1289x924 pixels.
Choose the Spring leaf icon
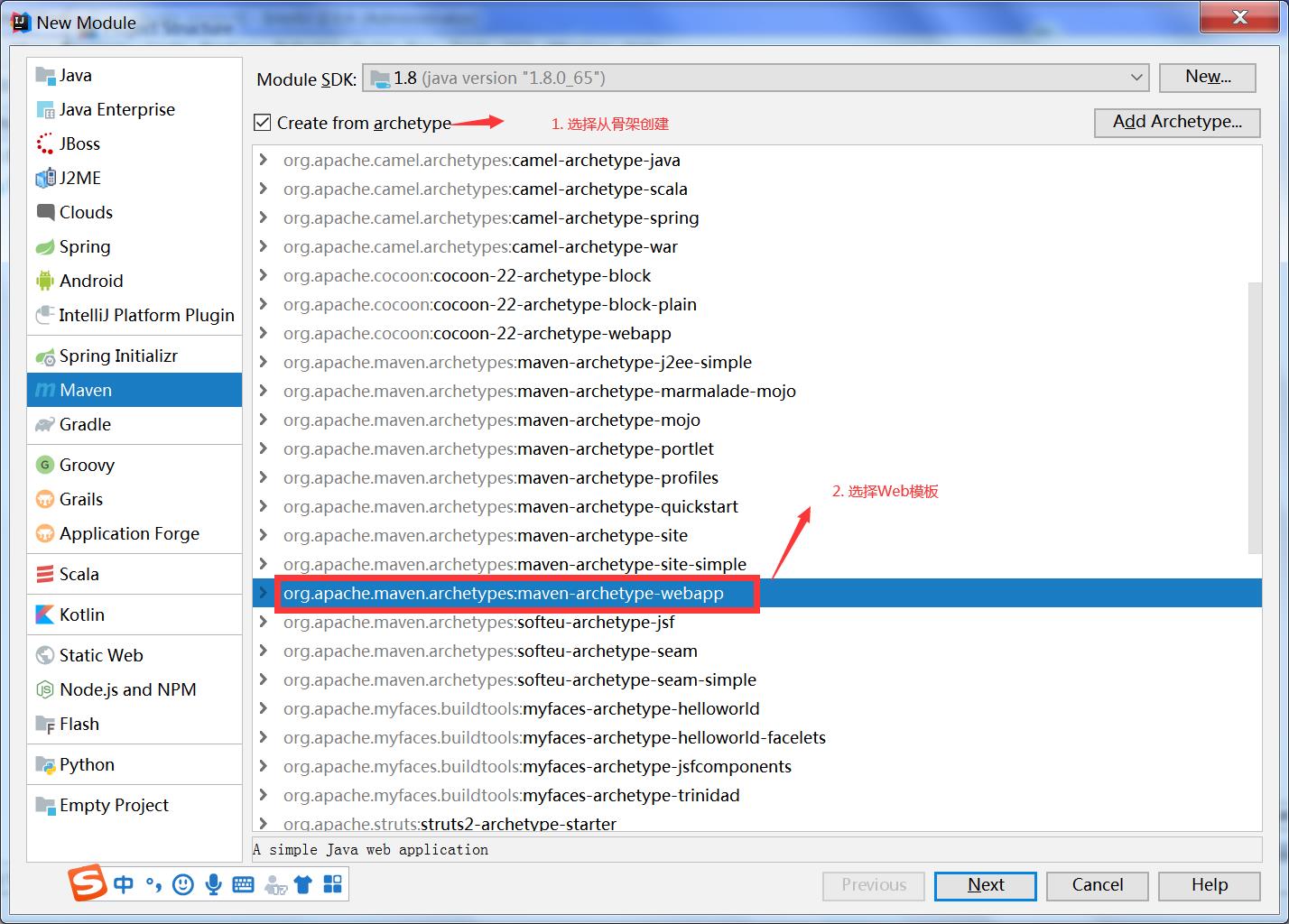coord(45,246)
